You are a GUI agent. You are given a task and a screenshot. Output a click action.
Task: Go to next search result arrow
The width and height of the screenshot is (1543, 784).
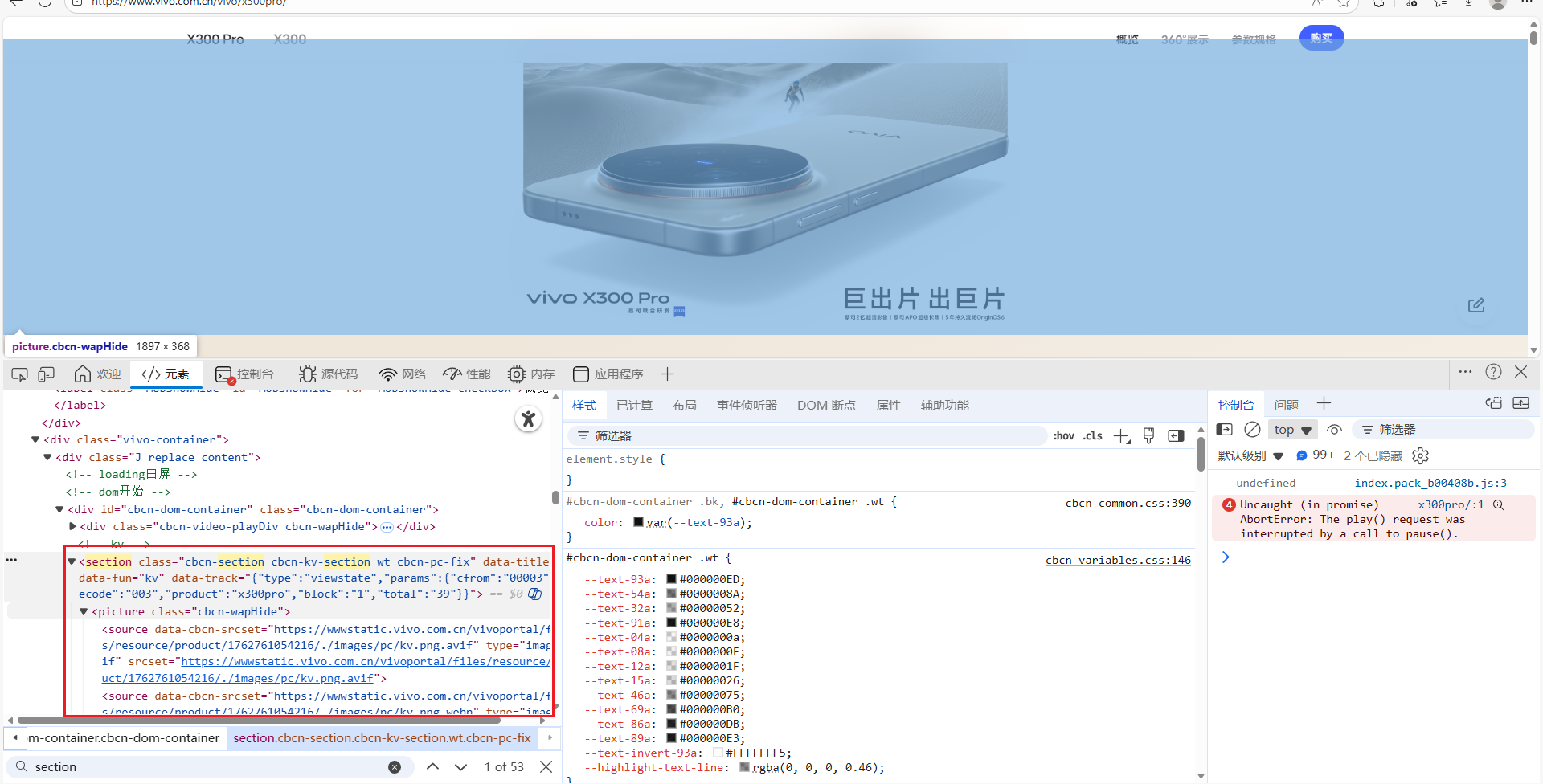tap(460, 767)
